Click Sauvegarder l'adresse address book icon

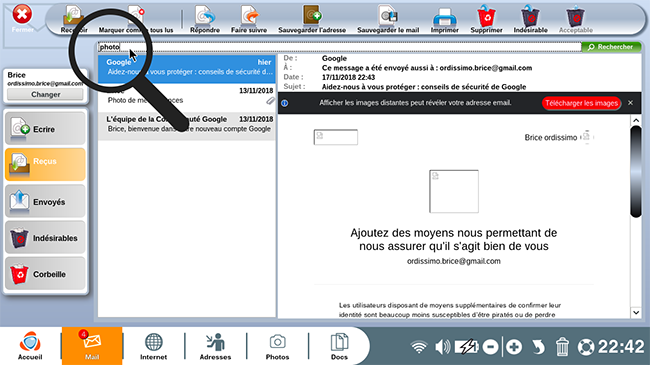click(x=312, y=16)
